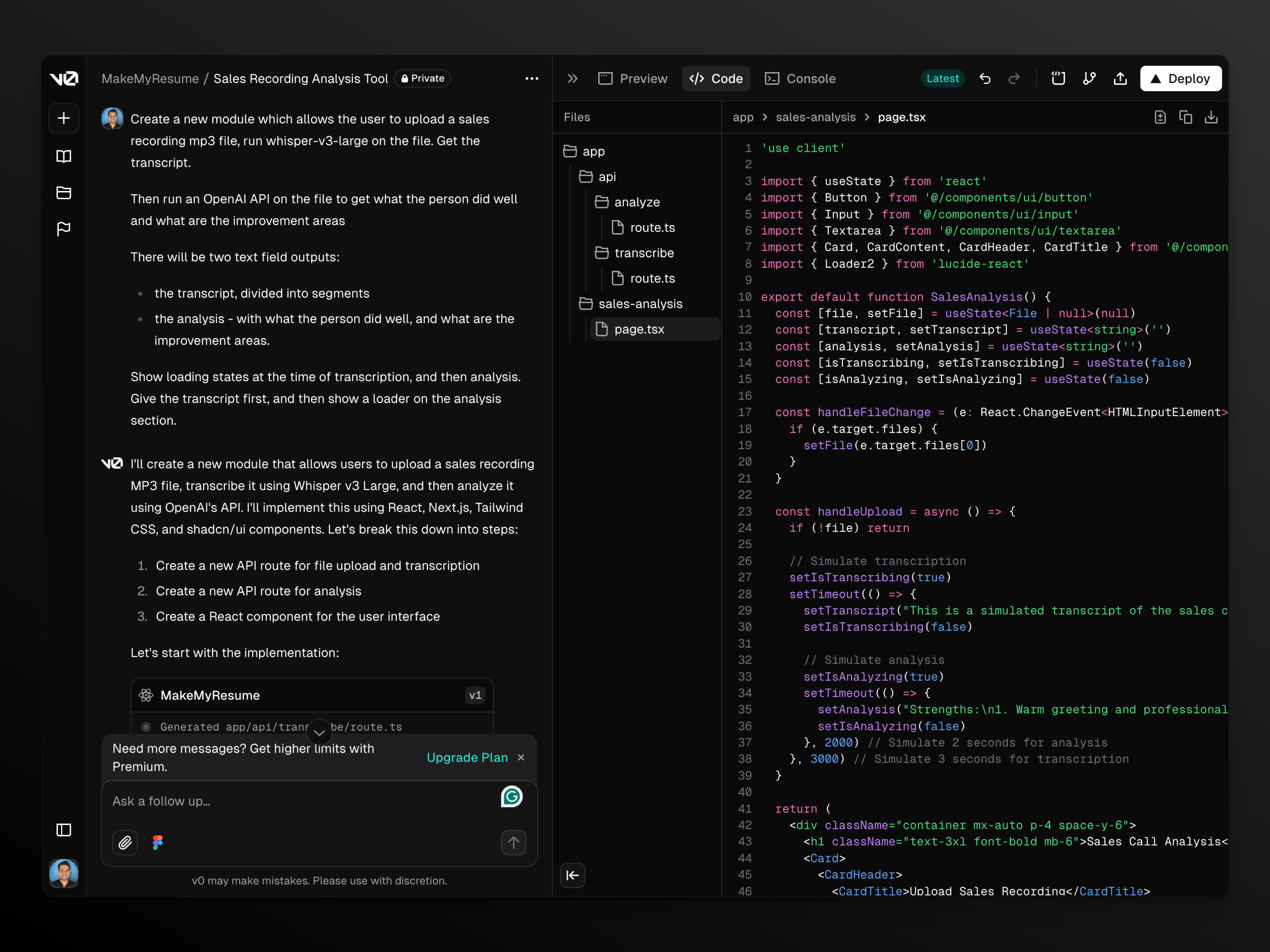Switch to the Code tab
This screenshot has height=952, width=1270.
716,79
